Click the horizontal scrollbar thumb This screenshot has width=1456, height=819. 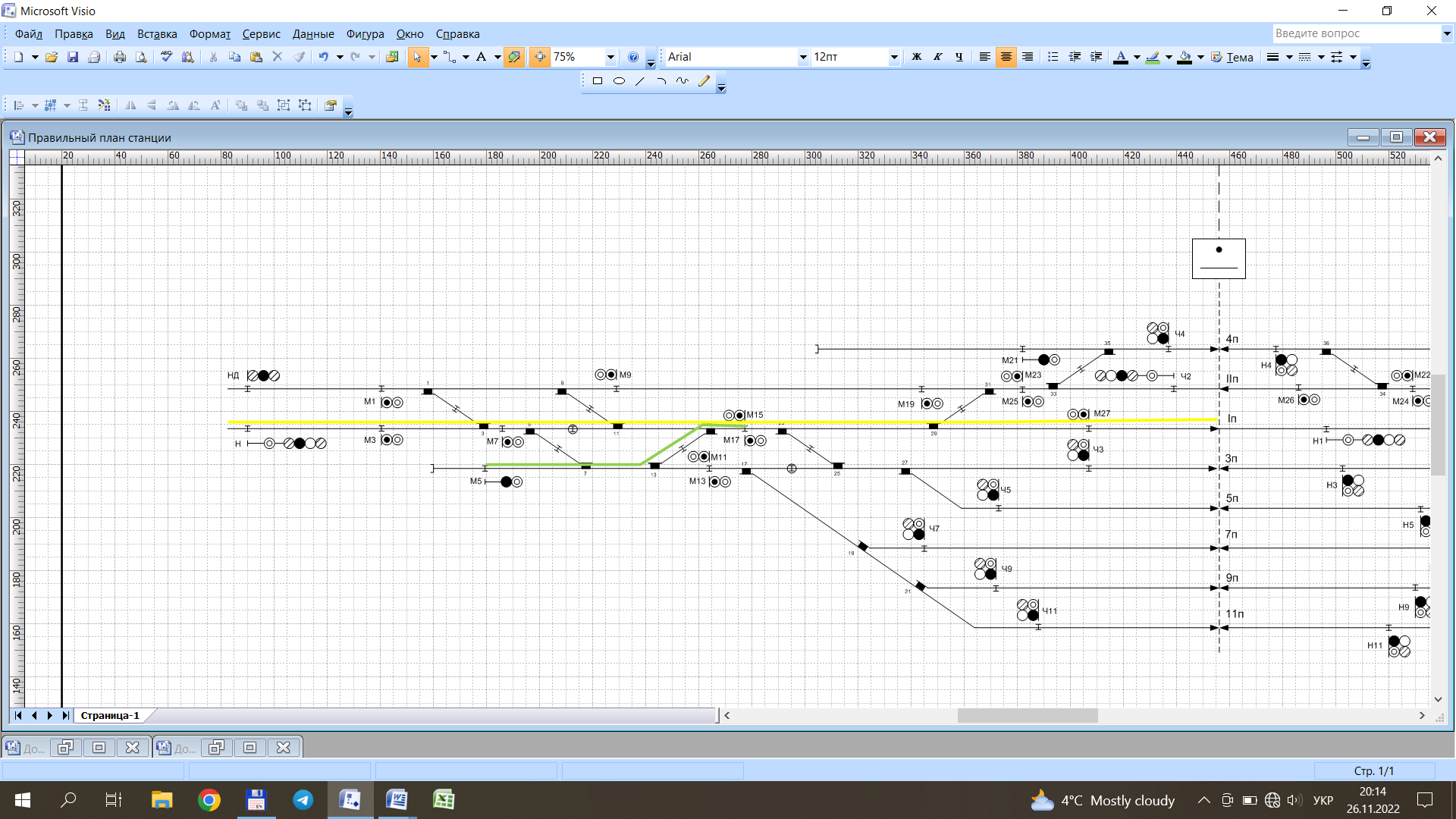click(x=1028, y=715)
